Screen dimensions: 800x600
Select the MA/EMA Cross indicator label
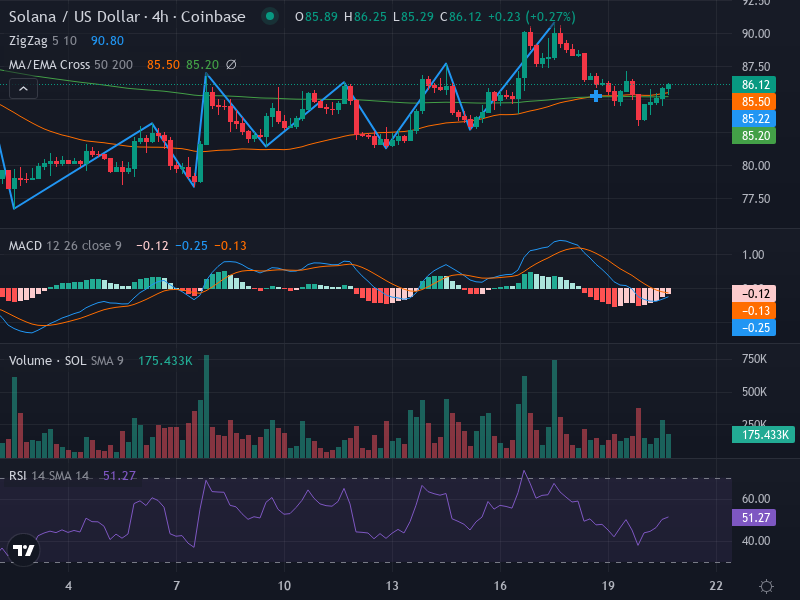point(49,65)
